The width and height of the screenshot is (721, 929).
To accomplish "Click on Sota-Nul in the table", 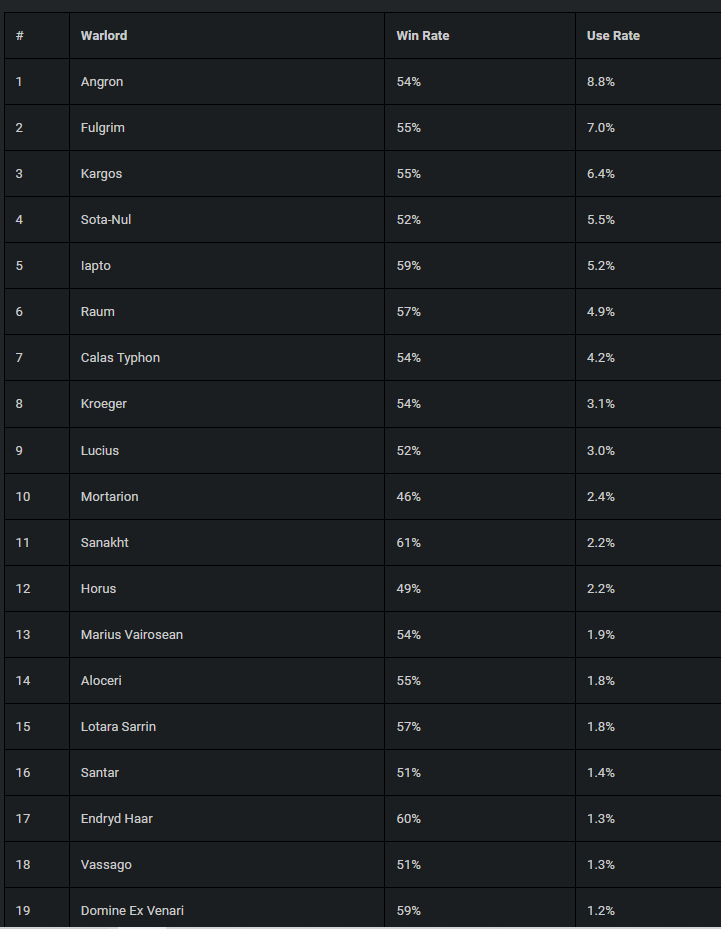I will tap(106, 220).
